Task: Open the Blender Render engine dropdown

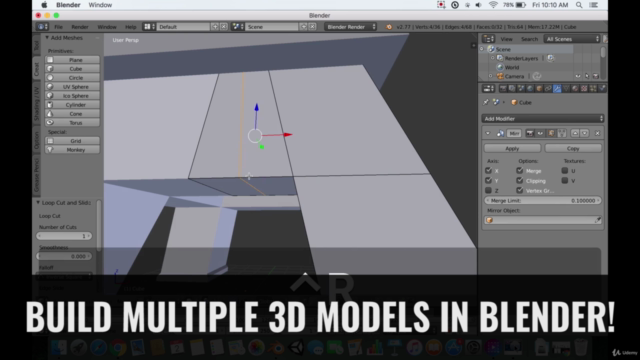Action: (351, 27)
